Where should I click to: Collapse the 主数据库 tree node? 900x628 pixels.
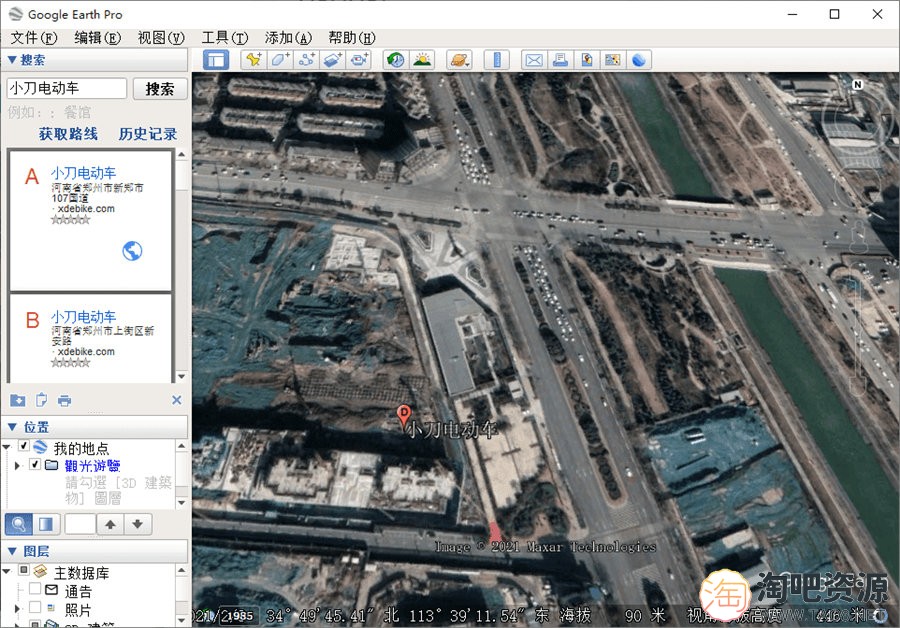tap(6, 571)
